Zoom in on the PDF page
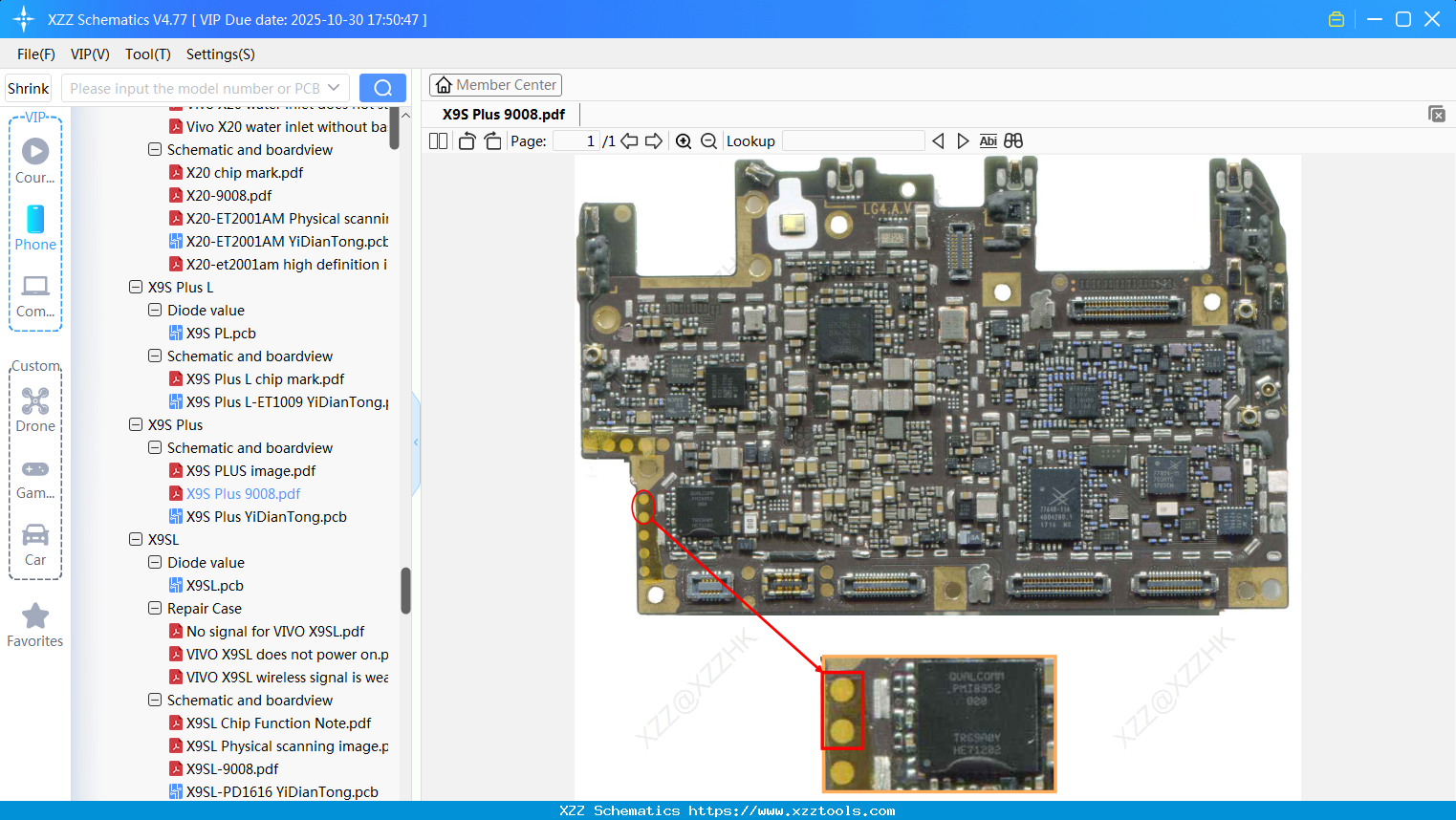 (x=684, y=141)
